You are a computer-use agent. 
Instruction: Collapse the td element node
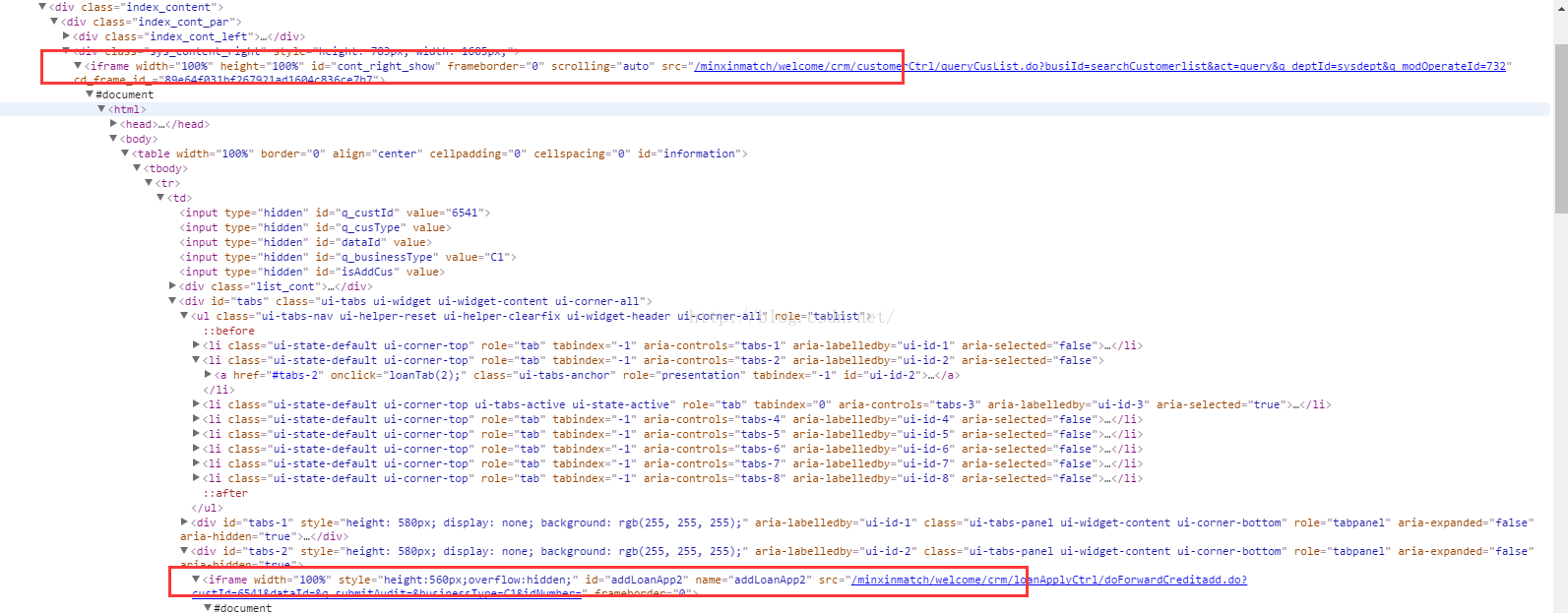[160, 198]
